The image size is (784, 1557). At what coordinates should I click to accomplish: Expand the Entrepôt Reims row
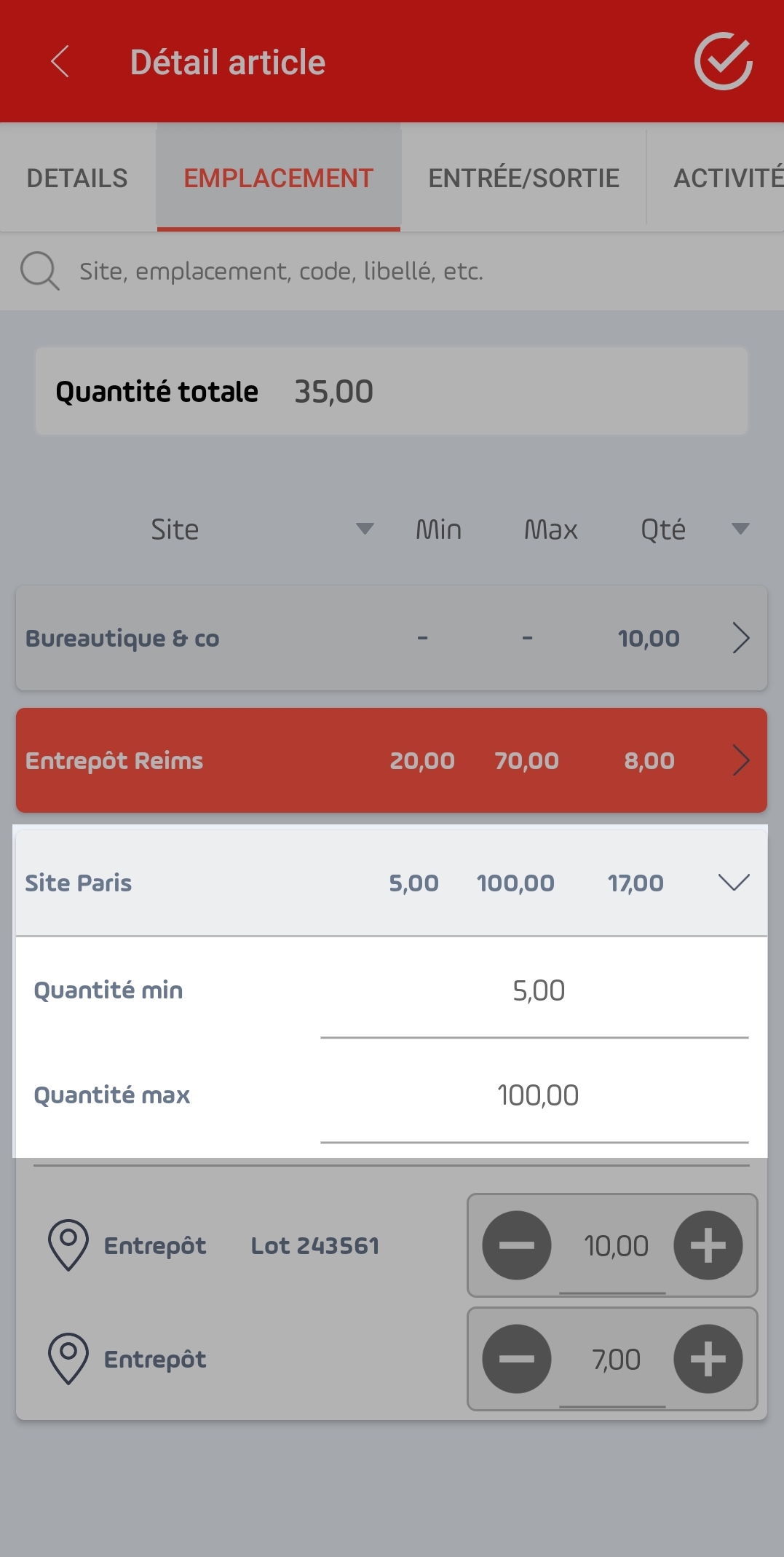(741, 760)
